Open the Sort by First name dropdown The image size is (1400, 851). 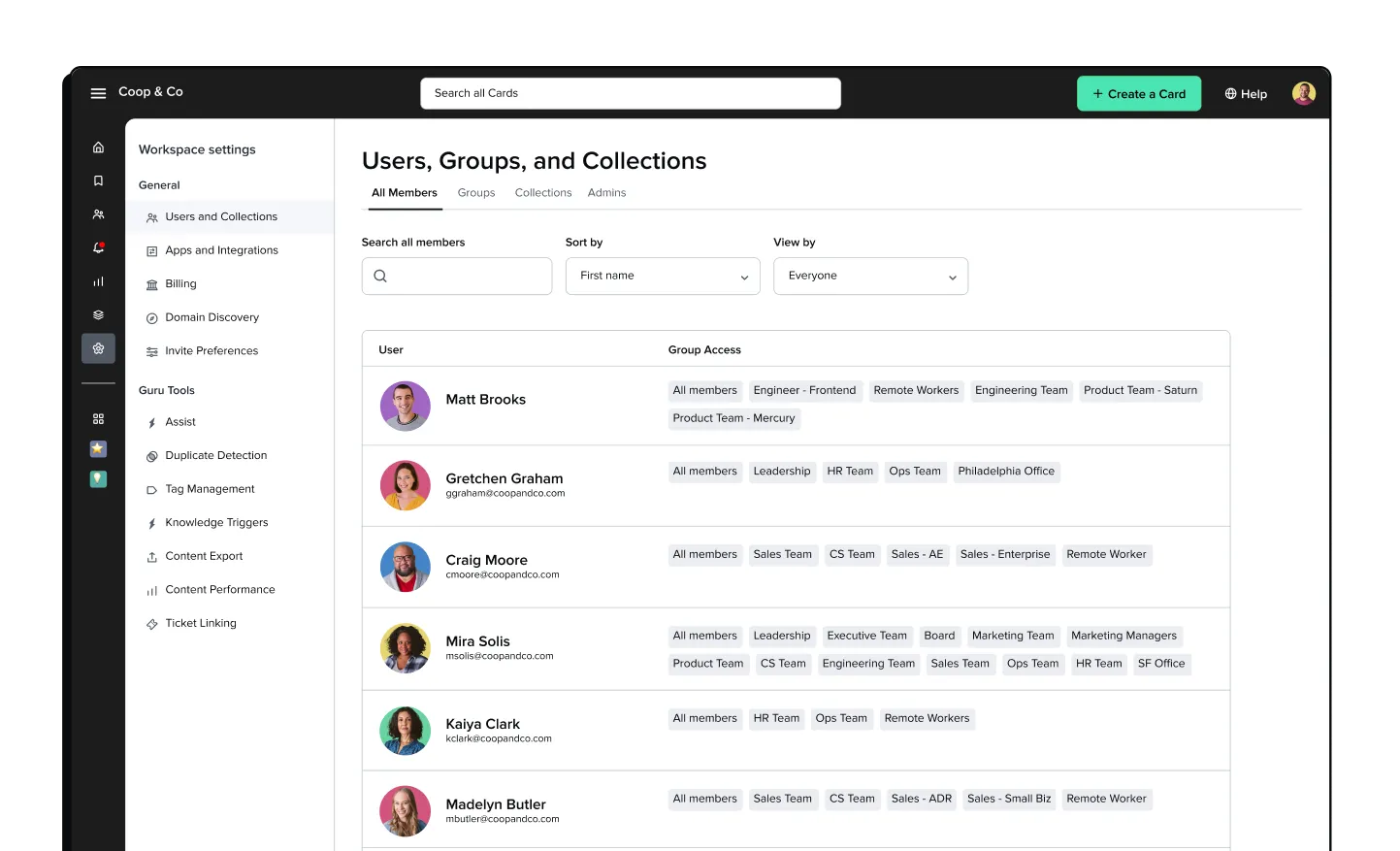coord(663,277)
